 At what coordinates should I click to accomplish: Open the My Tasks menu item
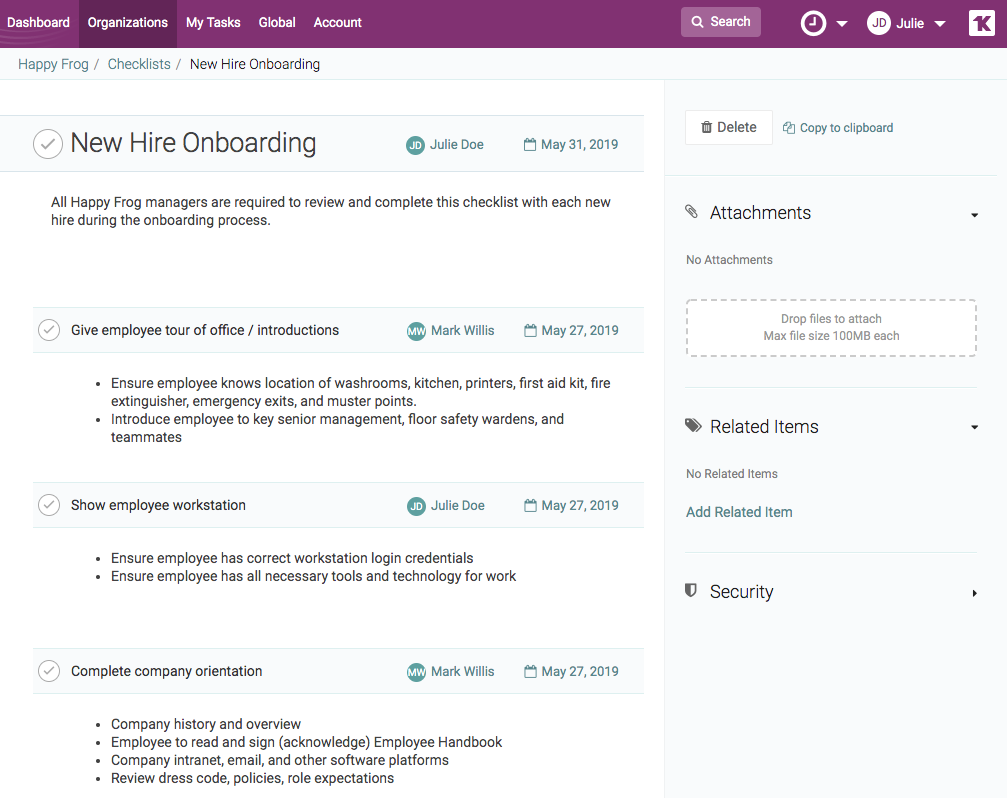213,23
